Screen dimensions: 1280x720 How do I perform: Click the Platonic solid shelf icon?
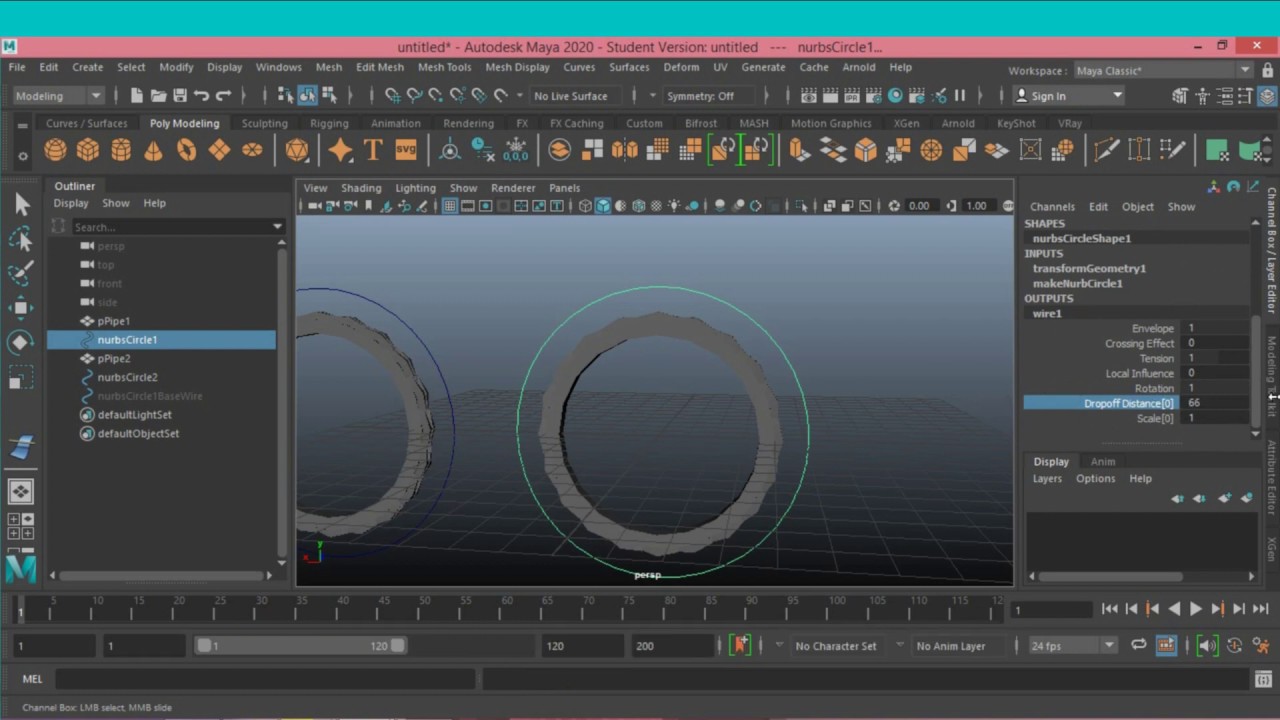[297, 150]
